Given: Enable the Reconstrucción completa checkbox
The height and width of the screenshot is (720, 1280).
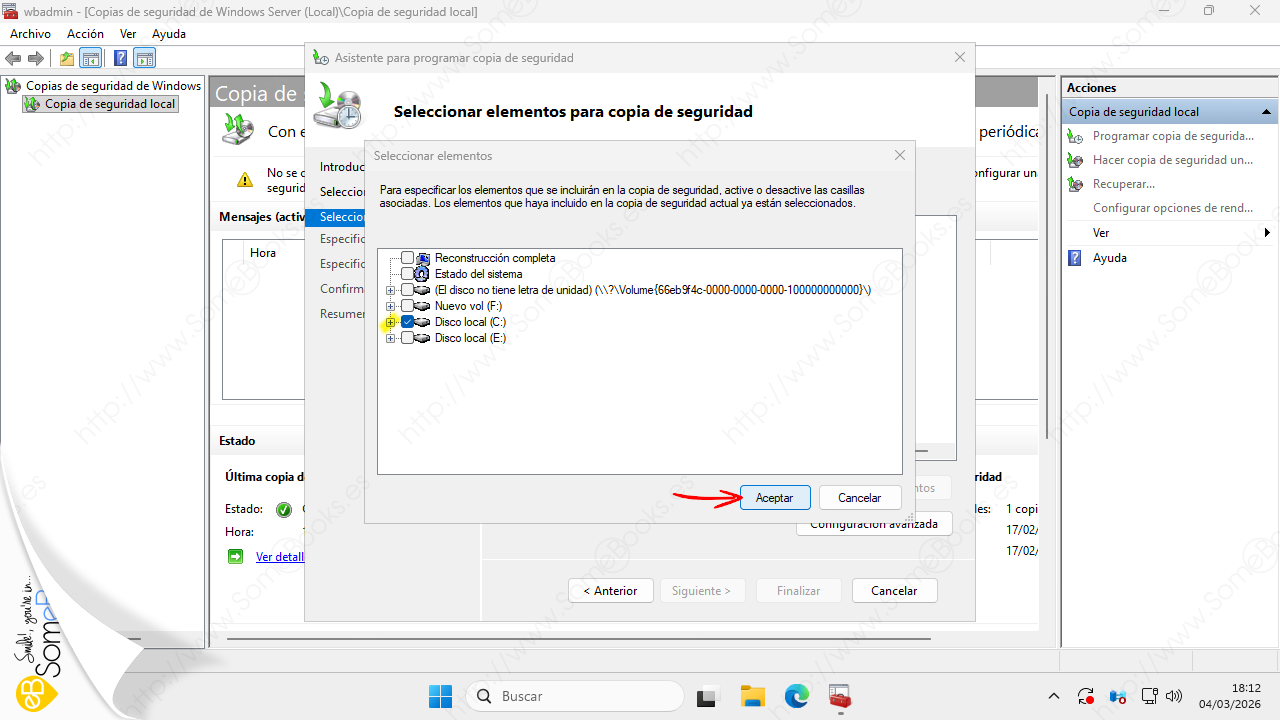Looking at the screenshot, I should pyautogui.click(x=407, y=258).
